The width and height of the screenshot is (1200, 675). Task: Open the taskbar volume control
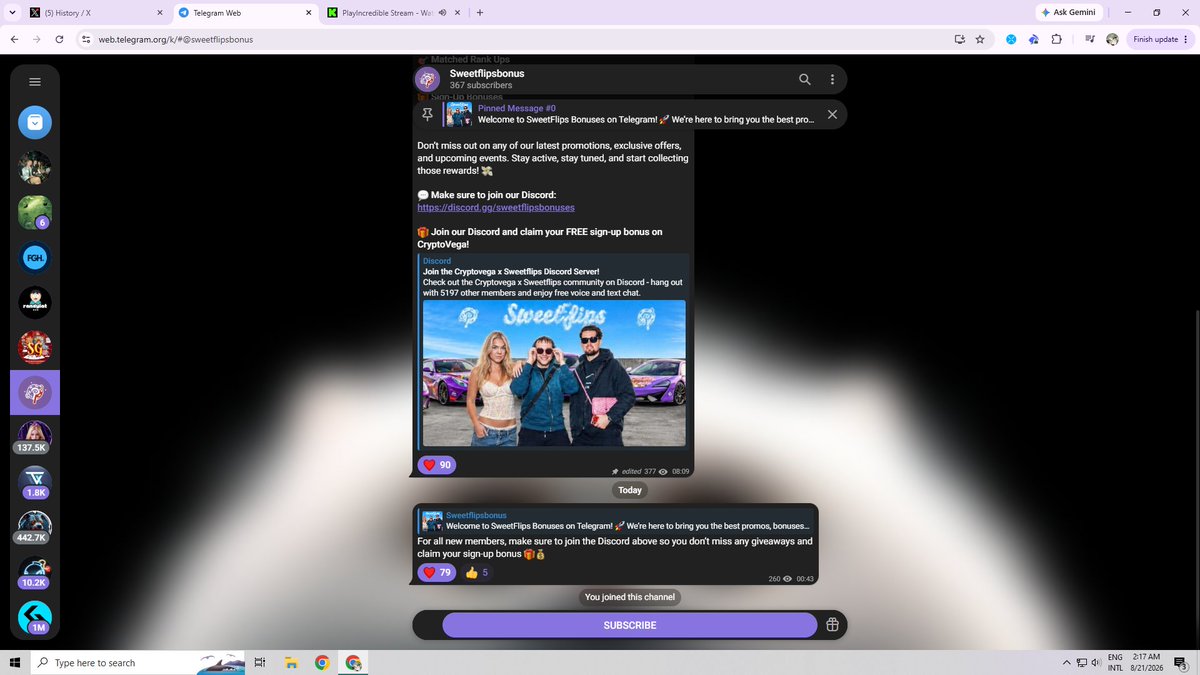point(1095,662)
